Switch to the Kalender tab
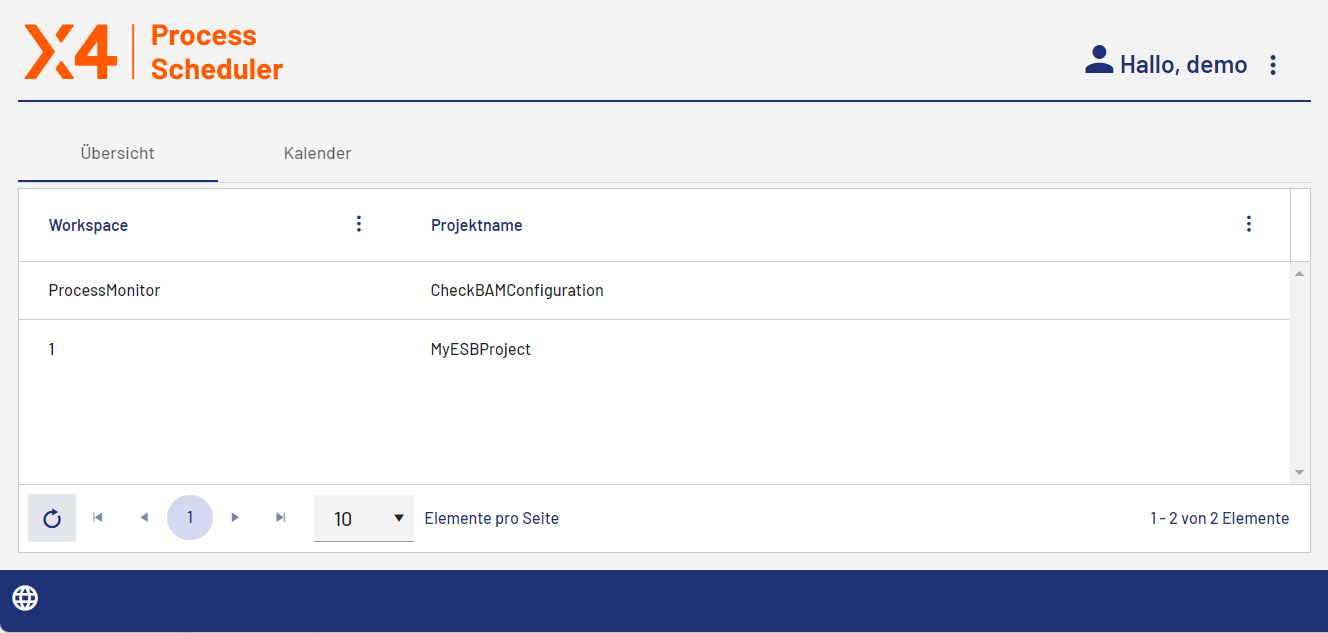The image size is (1328, 633). coord(317,154)
